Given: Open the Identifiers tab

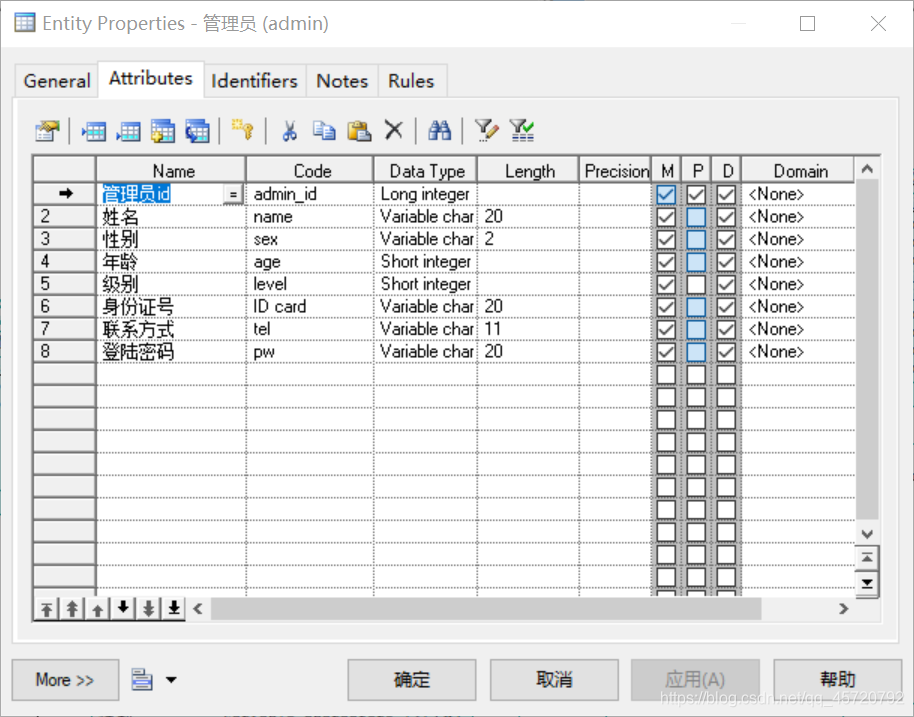Looking at the screenshot, I should [x=254, y=81].
